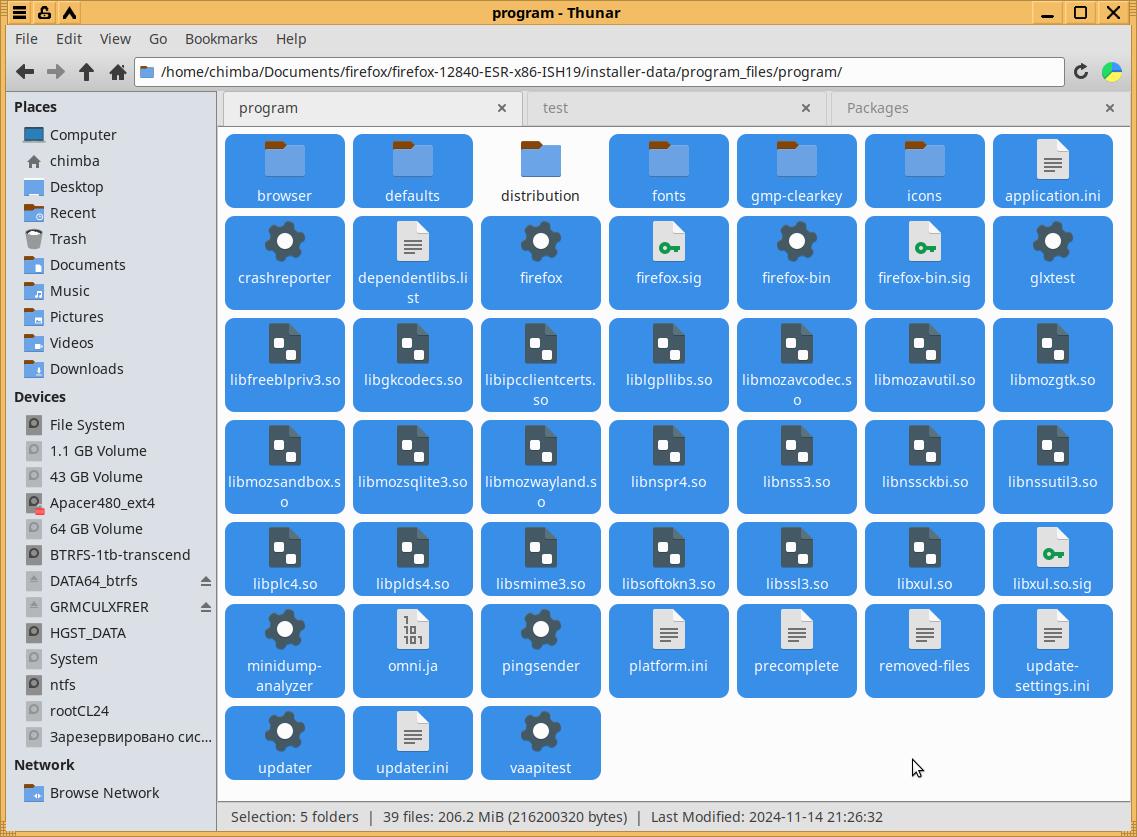The height and width of the screenshot is (837, 1137).
Task: Open the rootCL24 device
Action: click(111, 711)
